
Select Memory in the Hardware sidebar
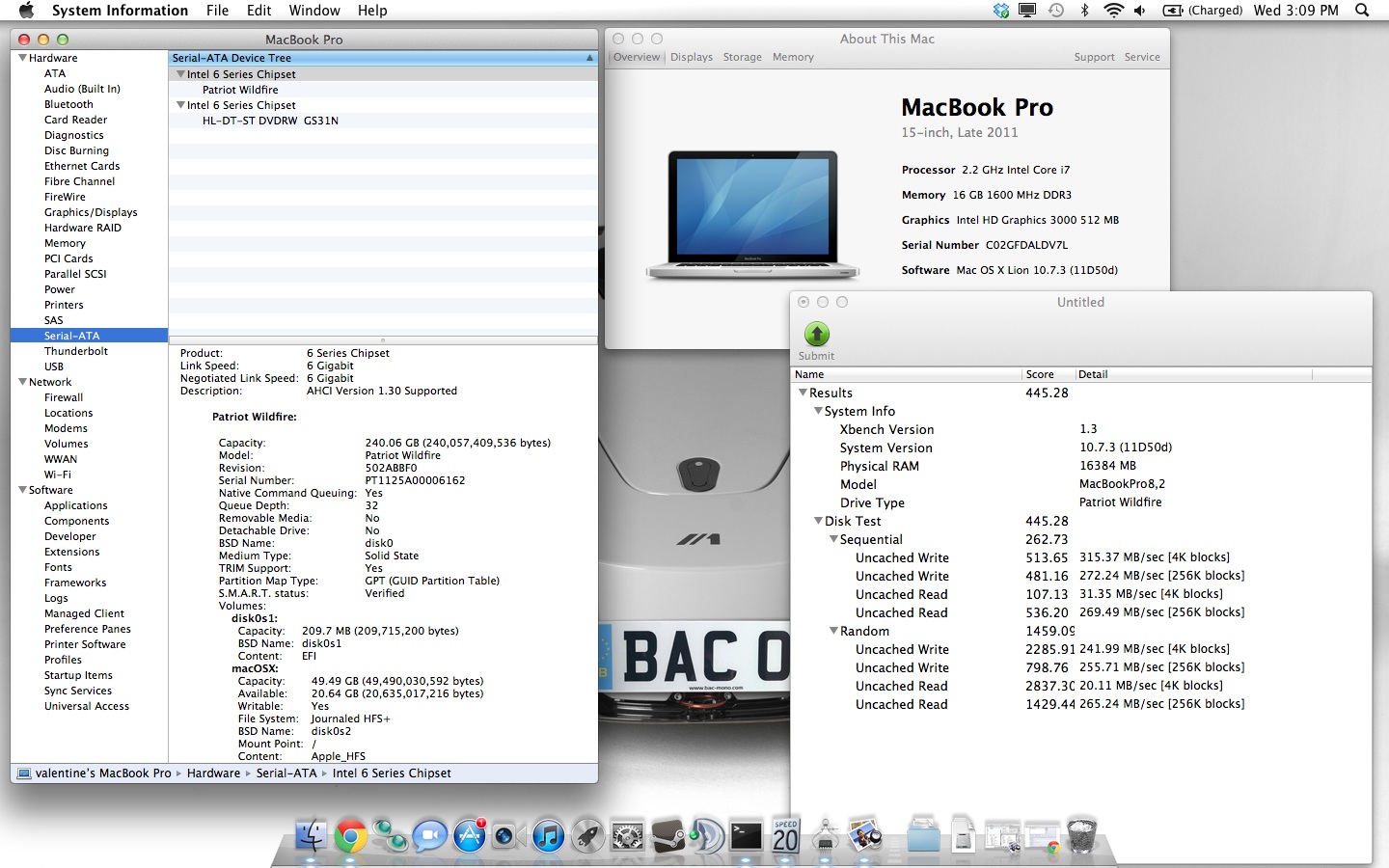click(x=65, y=243)
